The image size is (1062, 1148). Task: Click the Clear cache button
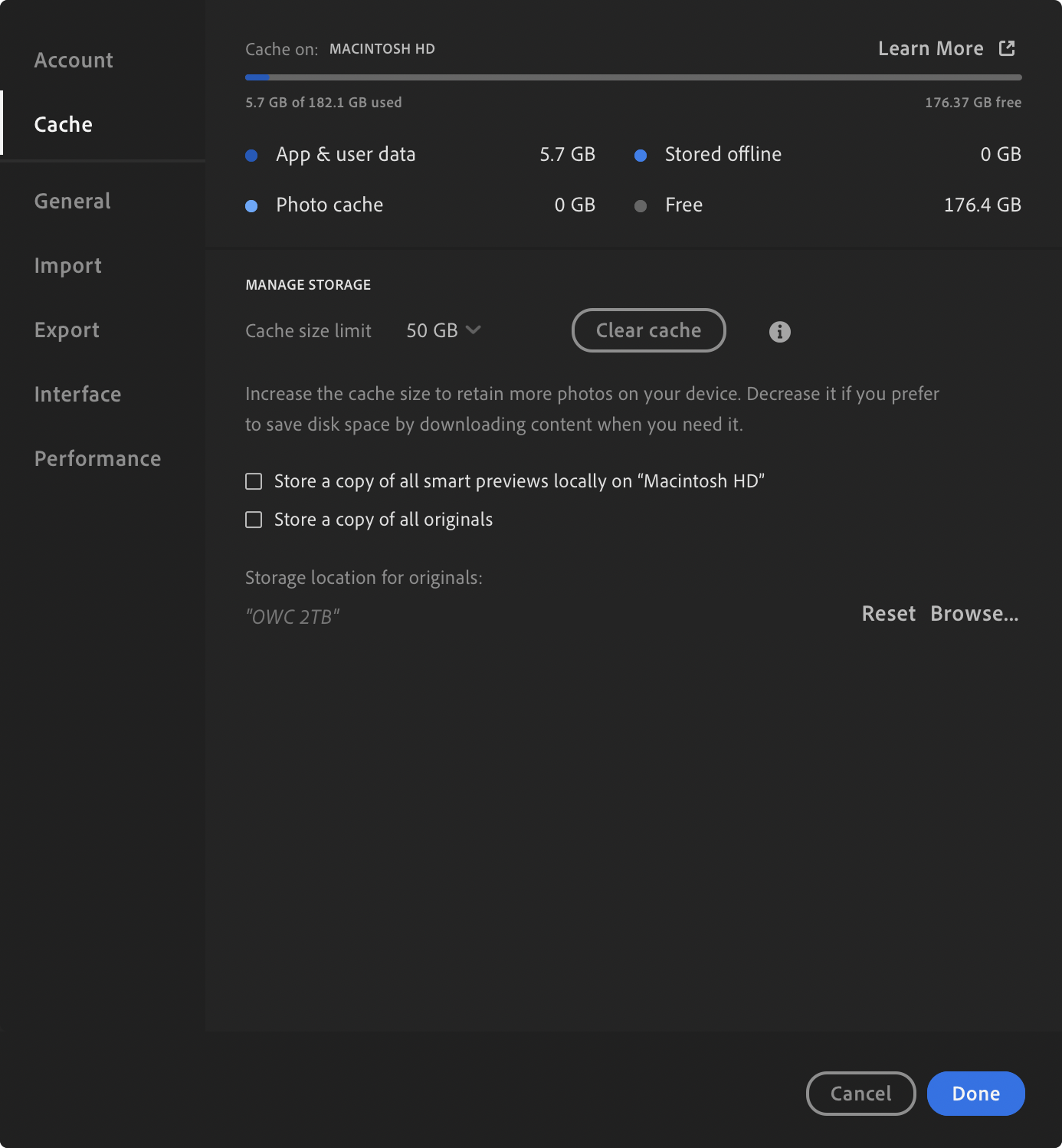tap(649, 330)
